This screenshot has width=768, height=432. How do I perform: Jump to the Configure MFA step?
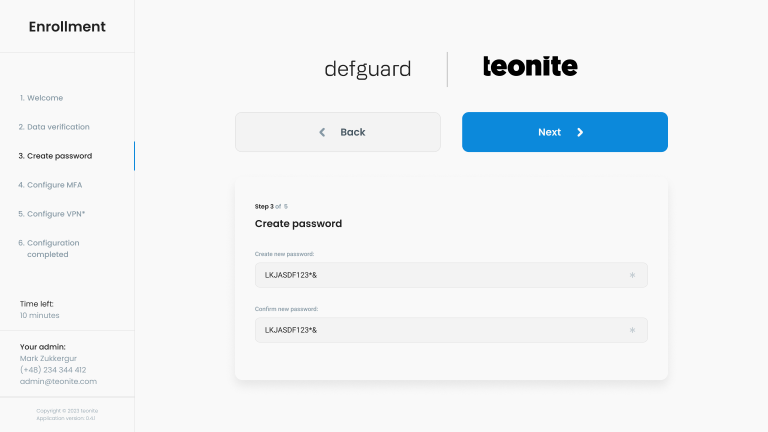pyautogui.click(x=50, y=185)
